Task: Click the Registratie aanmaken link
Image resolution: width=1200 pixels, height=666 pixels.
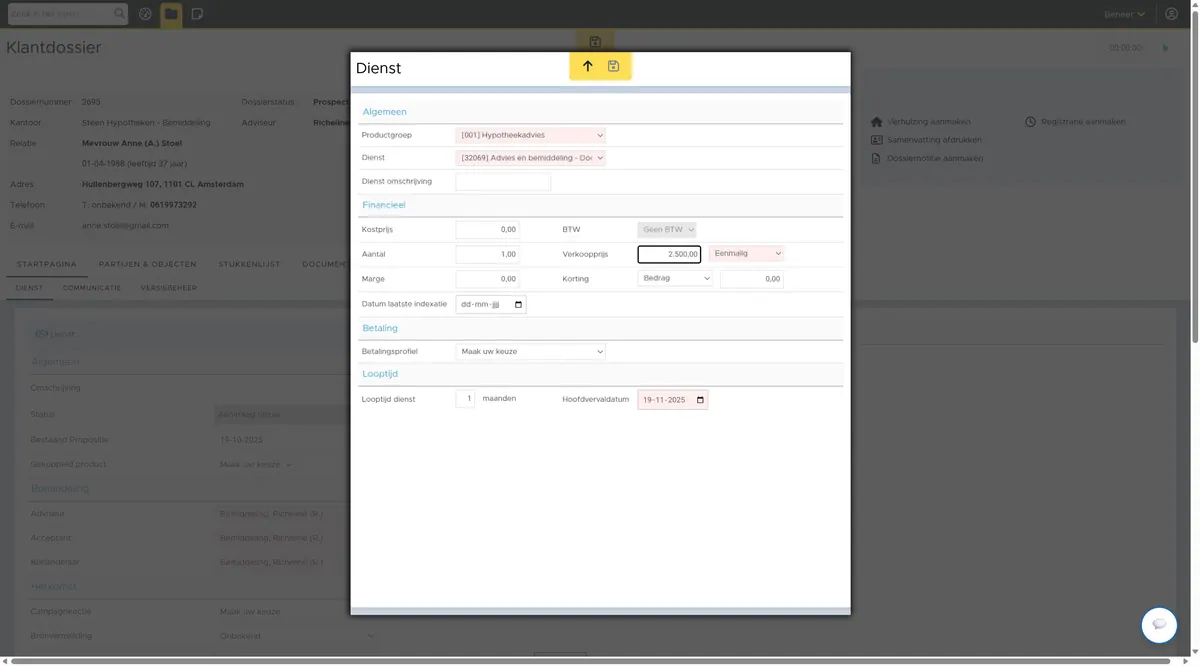Action: coord(1083,122)
